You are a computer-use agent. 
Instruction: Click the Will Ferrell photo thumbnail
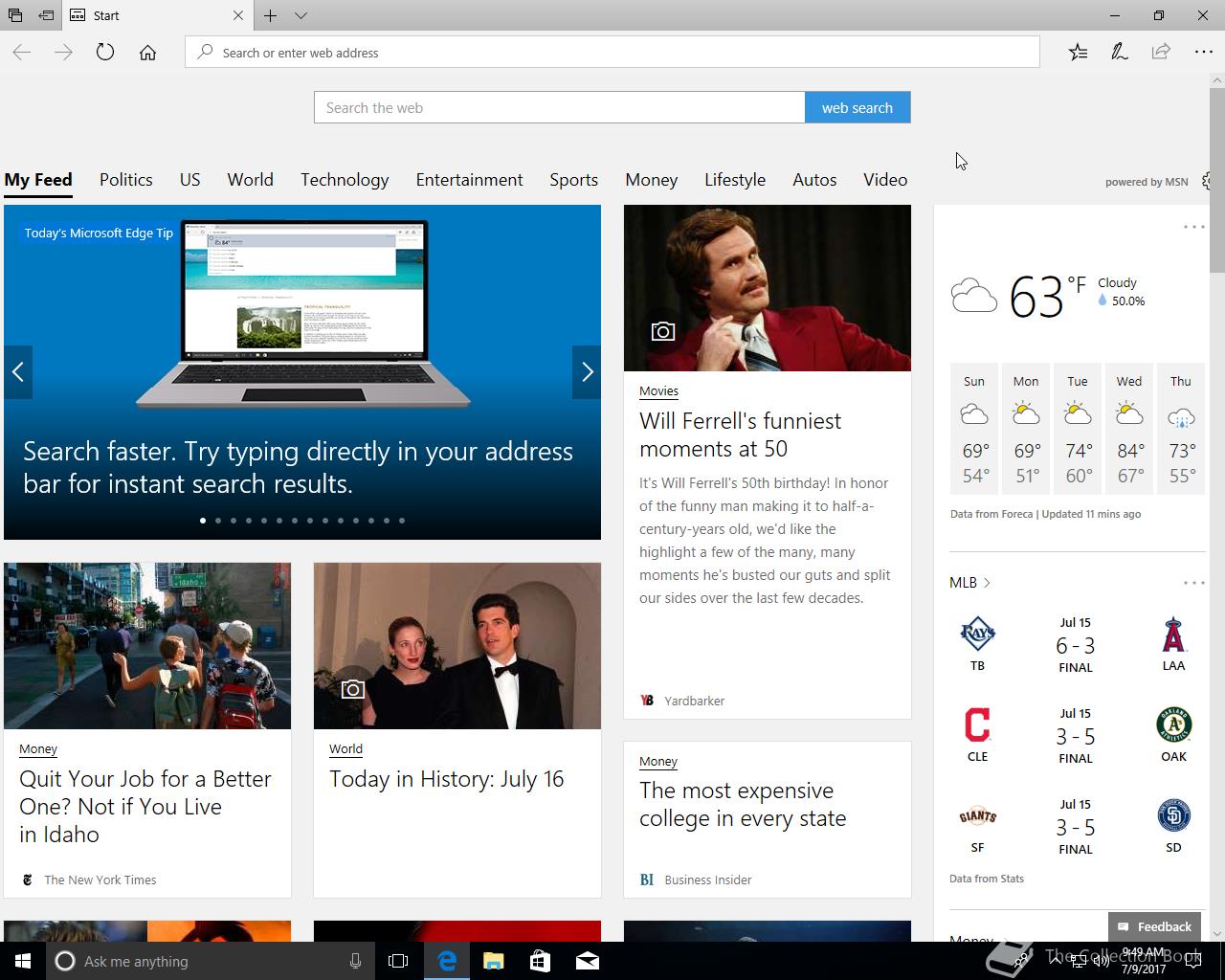pos(768,288)
